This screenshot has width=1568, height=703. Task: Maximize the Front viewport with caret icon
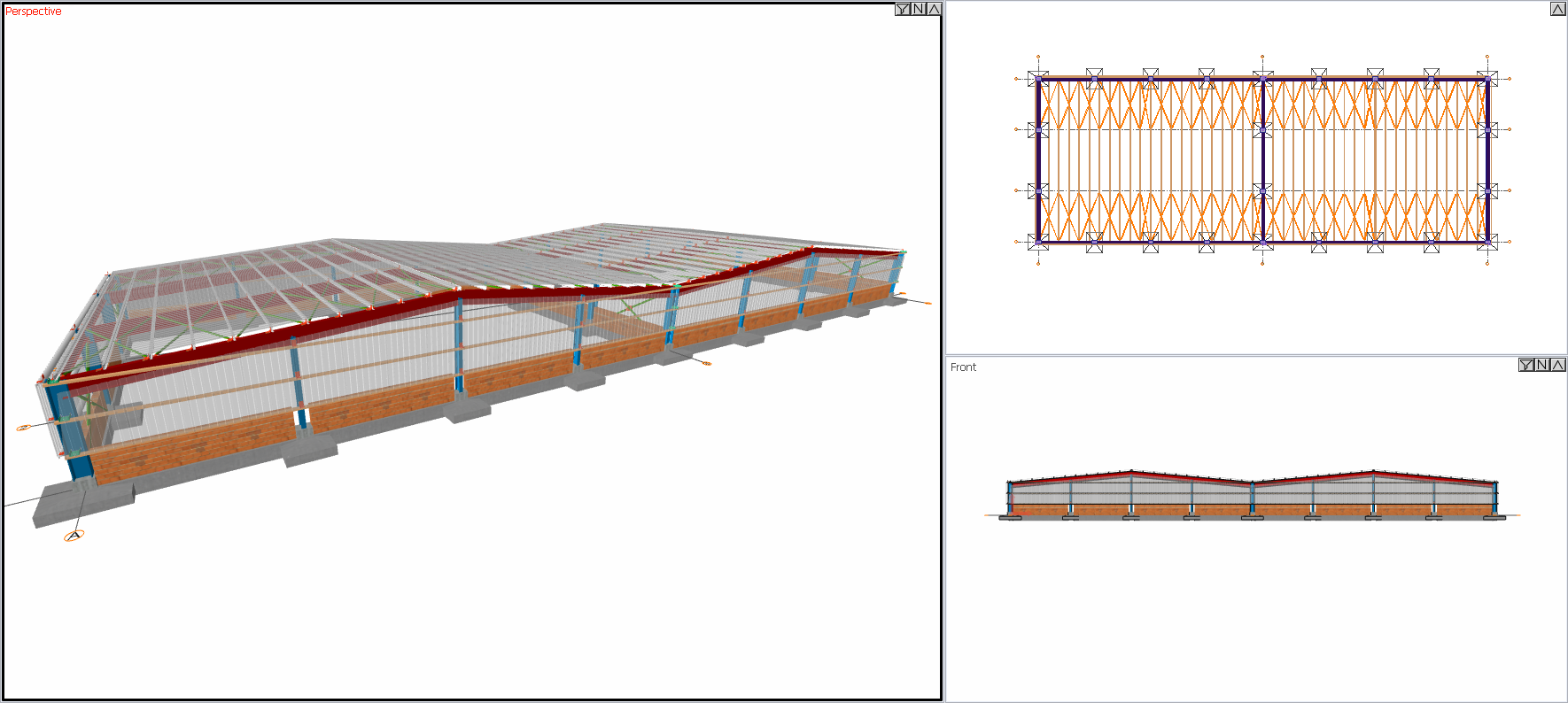pyautogui.click(x=1557, y=365)
